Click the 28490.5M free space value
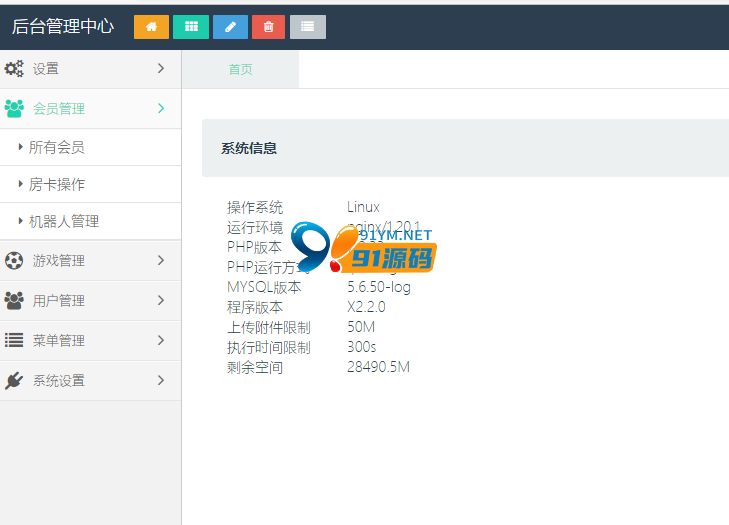Viewport: 729px width, 525px height. (378, 367)
